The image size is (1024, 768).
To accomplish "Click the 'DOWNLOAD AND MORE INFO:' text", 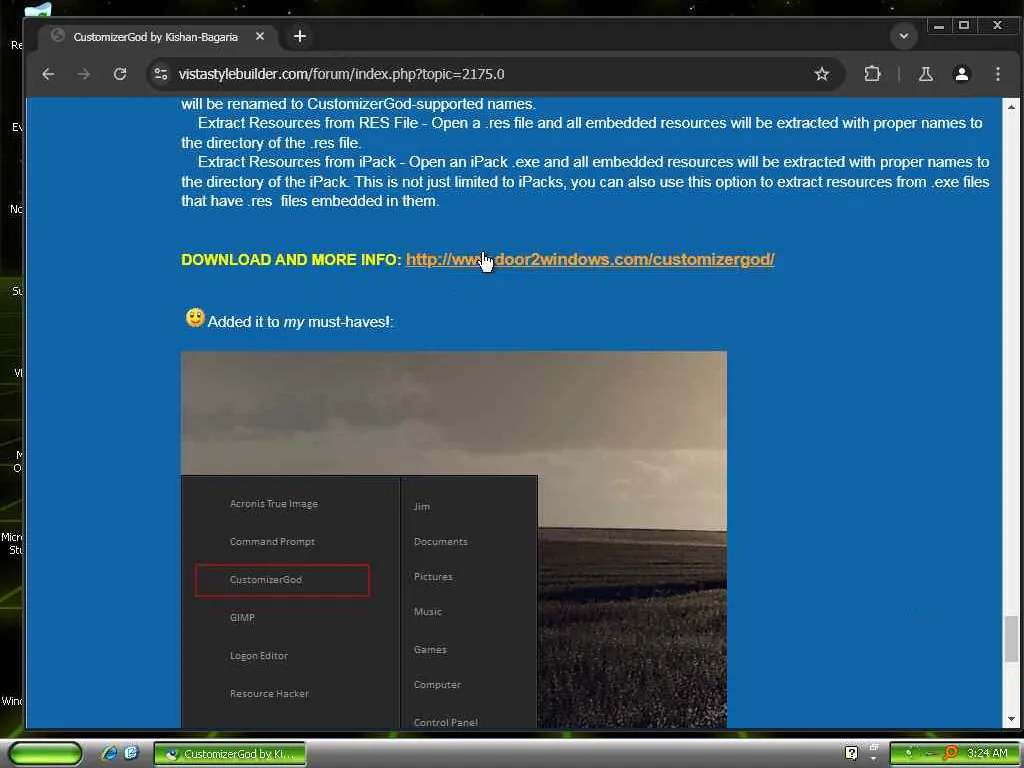I will 291,260.
